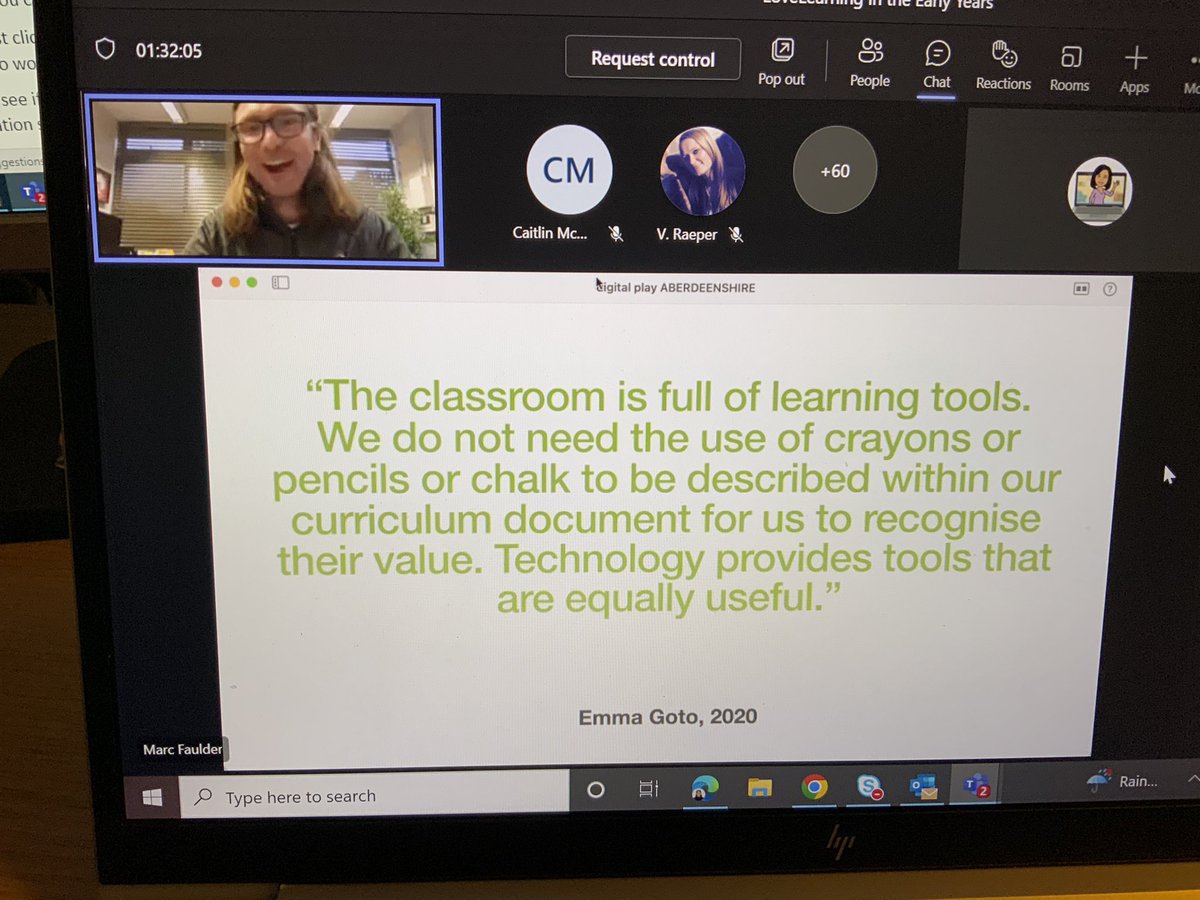Click the Rain weather widget in taskbar
The width and height of the screenshot is (1200, 900).
click(1124, 780)
